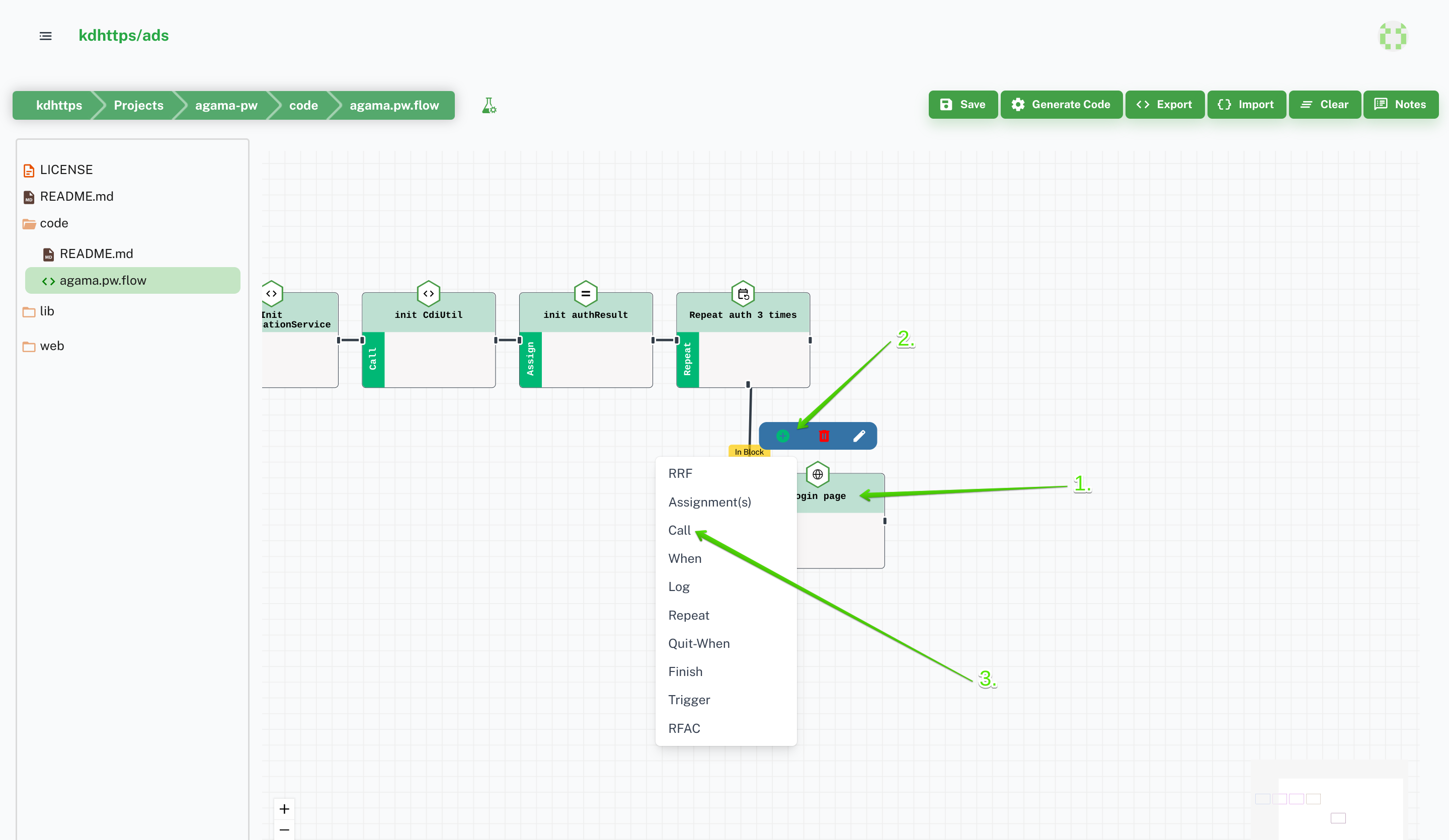Click the web folder icon
Screen dimensions: 1449x840
29,346
